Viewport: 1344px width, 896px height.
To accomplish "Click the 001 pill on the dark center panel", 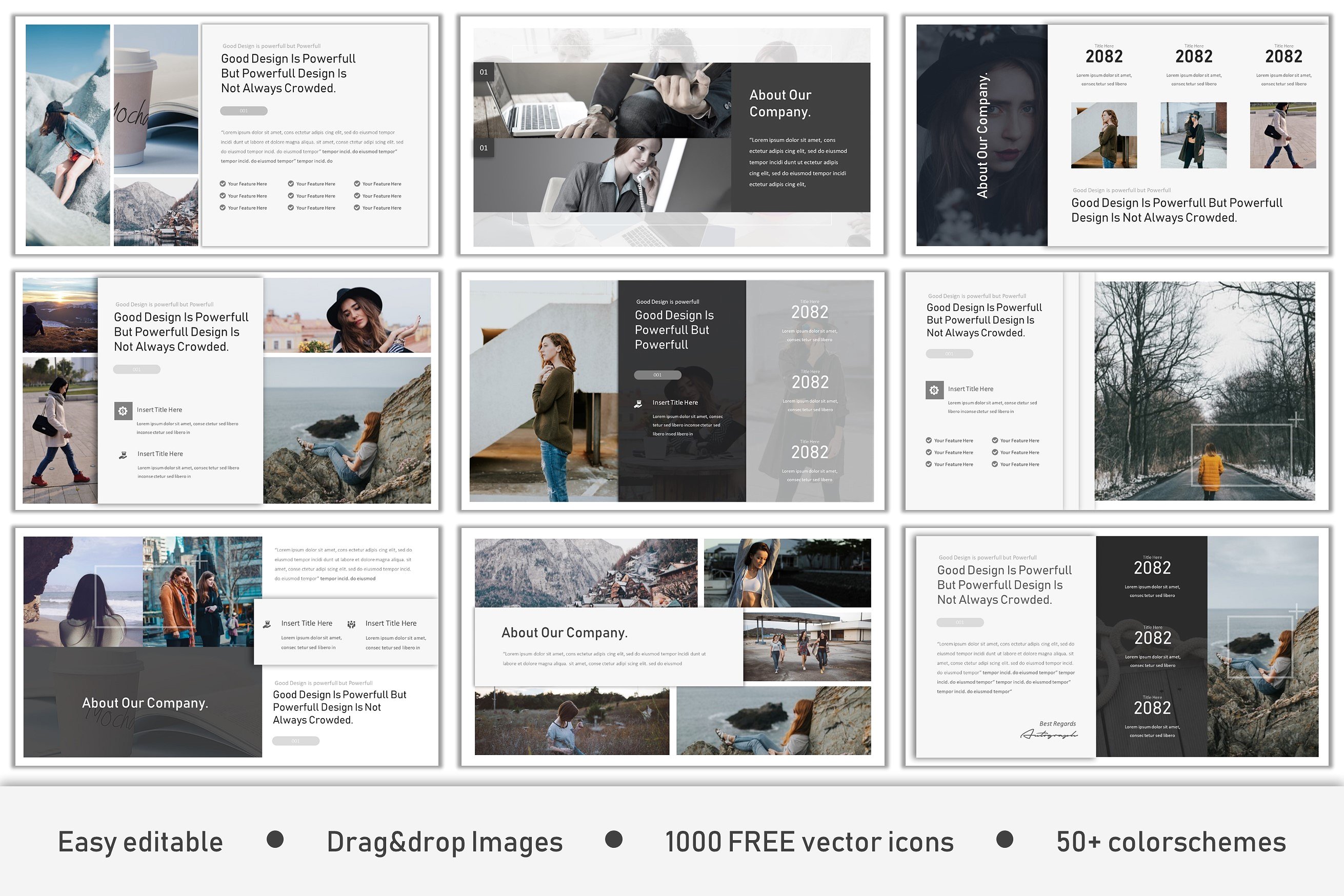I will pyautogui.click(x=657, y=375).
